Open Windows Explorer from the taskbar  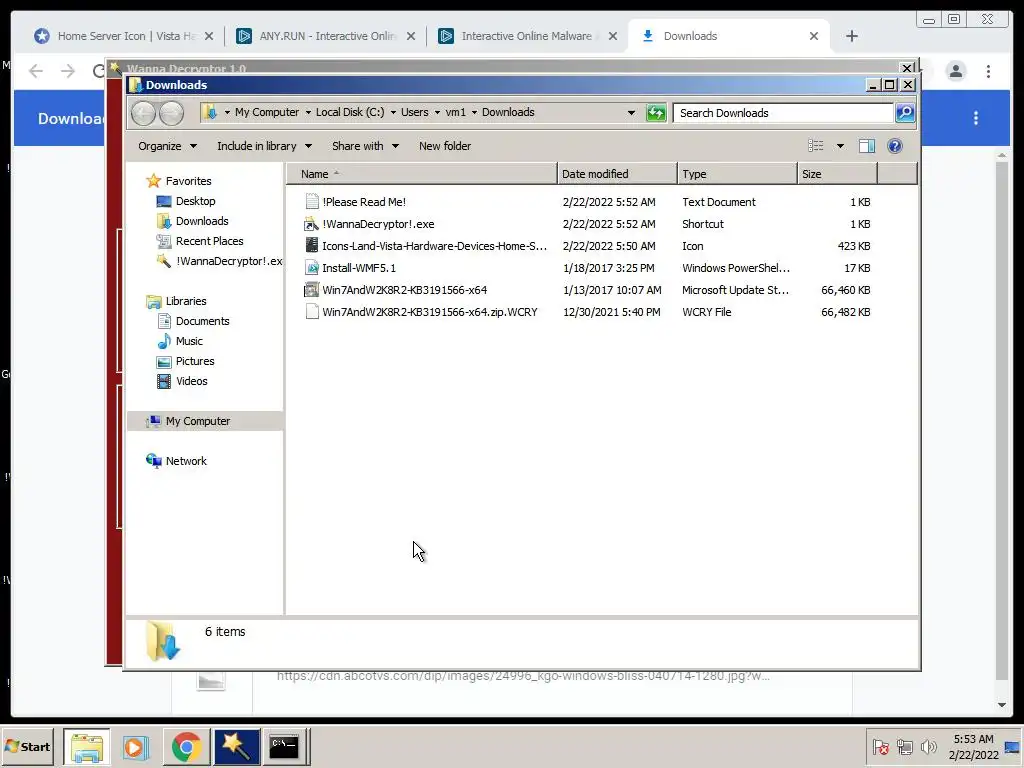[87, 746]
